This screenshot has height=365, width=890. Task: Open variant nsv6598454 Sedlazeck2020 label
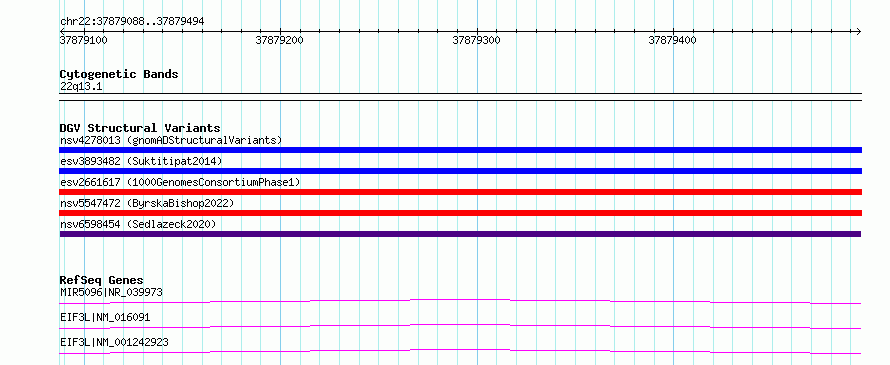[x=138, y=224]
